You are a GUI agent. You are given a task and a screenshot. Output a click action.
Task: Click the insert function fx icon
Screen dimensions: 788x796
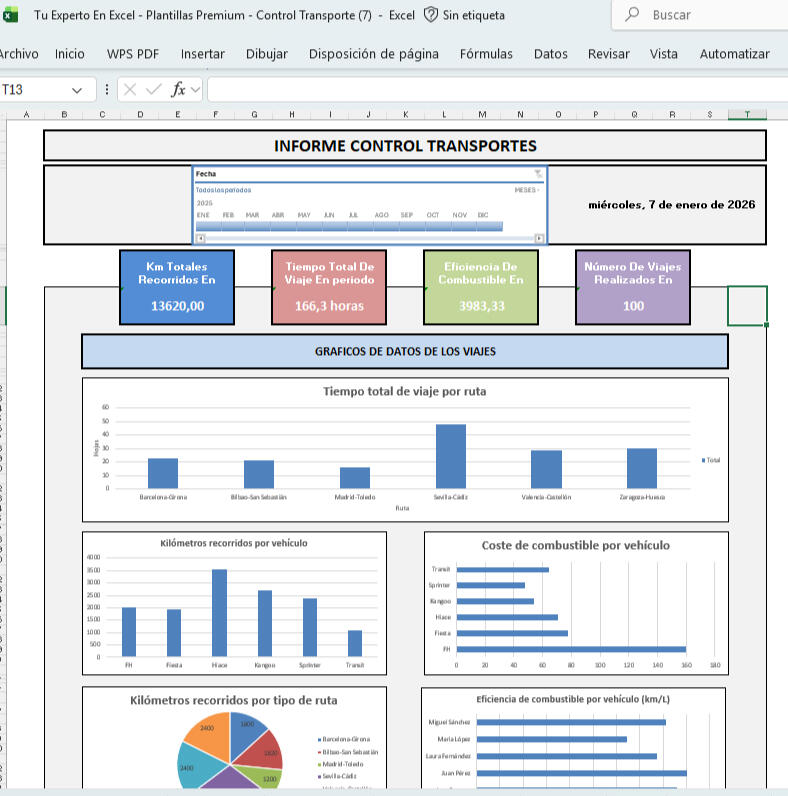[x=179, y=90]
